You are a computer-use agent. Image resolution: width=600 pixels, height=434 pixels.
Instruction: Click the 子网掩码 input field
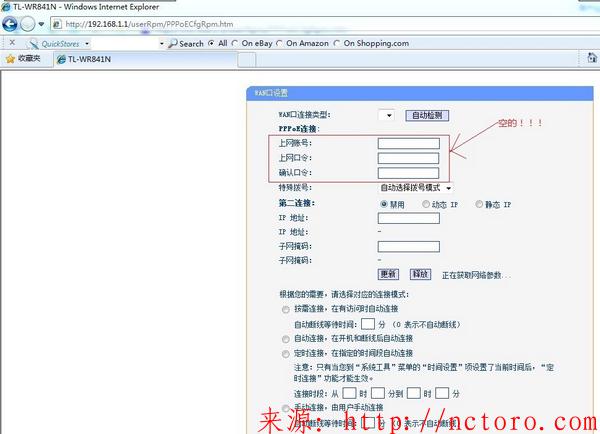(409, 246)
